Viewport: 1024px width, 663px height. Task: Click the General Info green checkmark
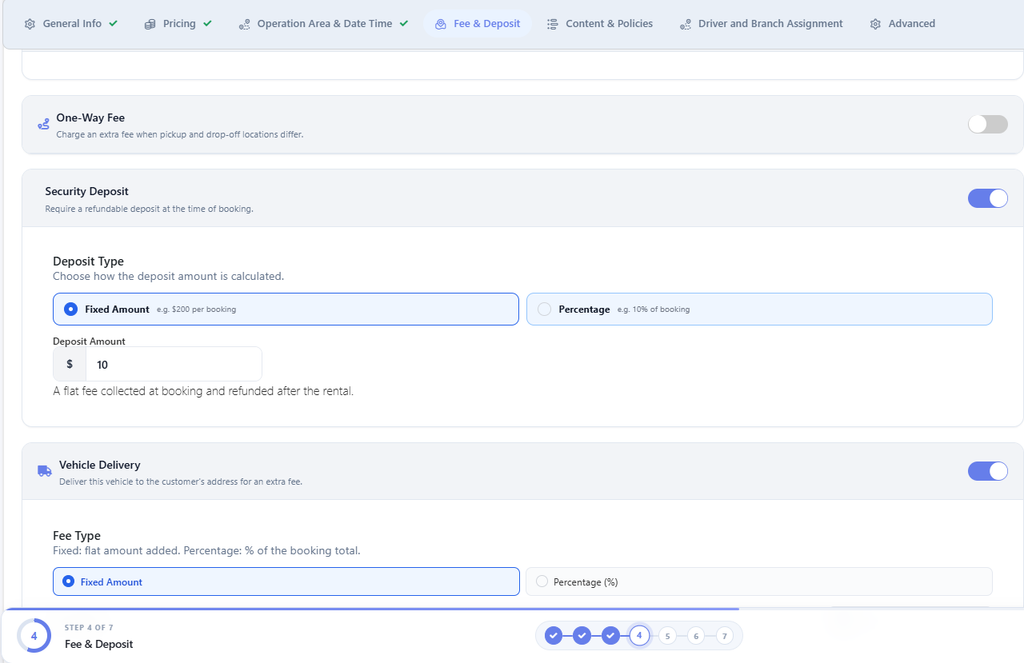(x=113, y=24)
